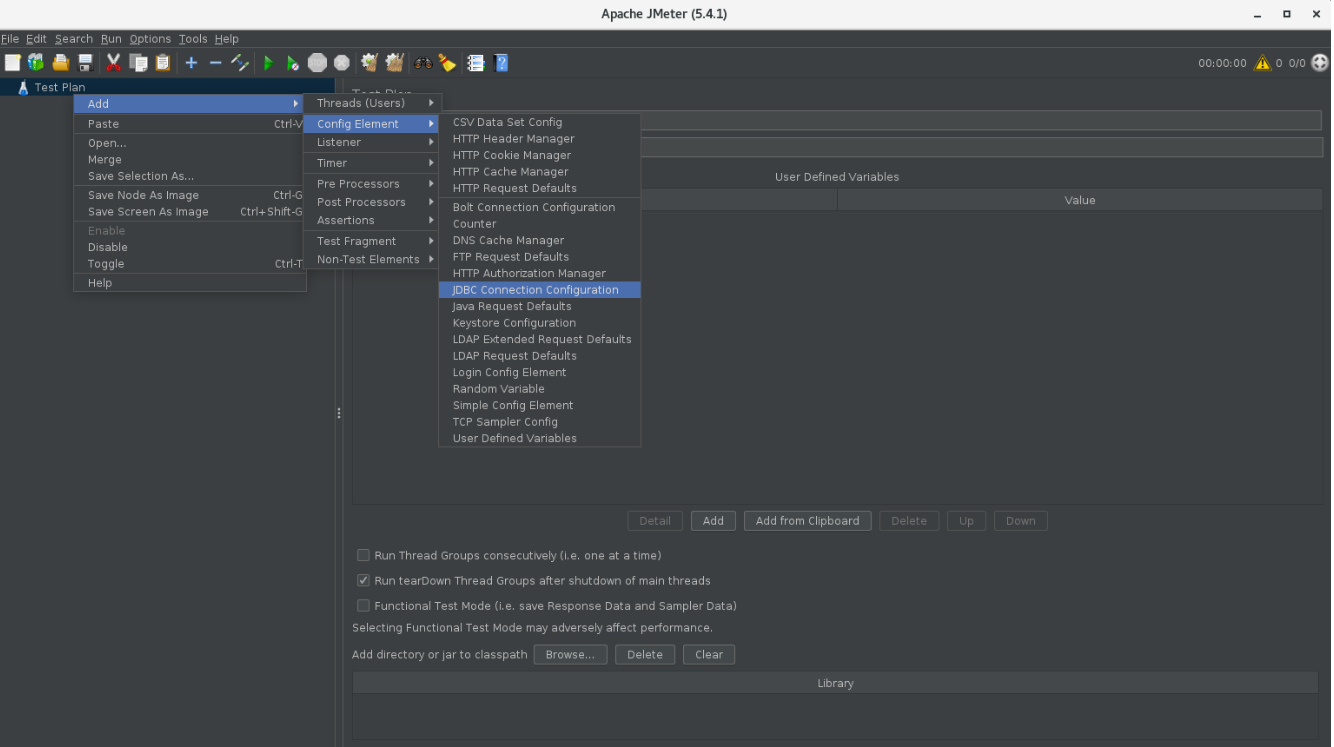1334x747 pixels.
Task: Expand the Post Processors submenu
Action: (373, 202)
